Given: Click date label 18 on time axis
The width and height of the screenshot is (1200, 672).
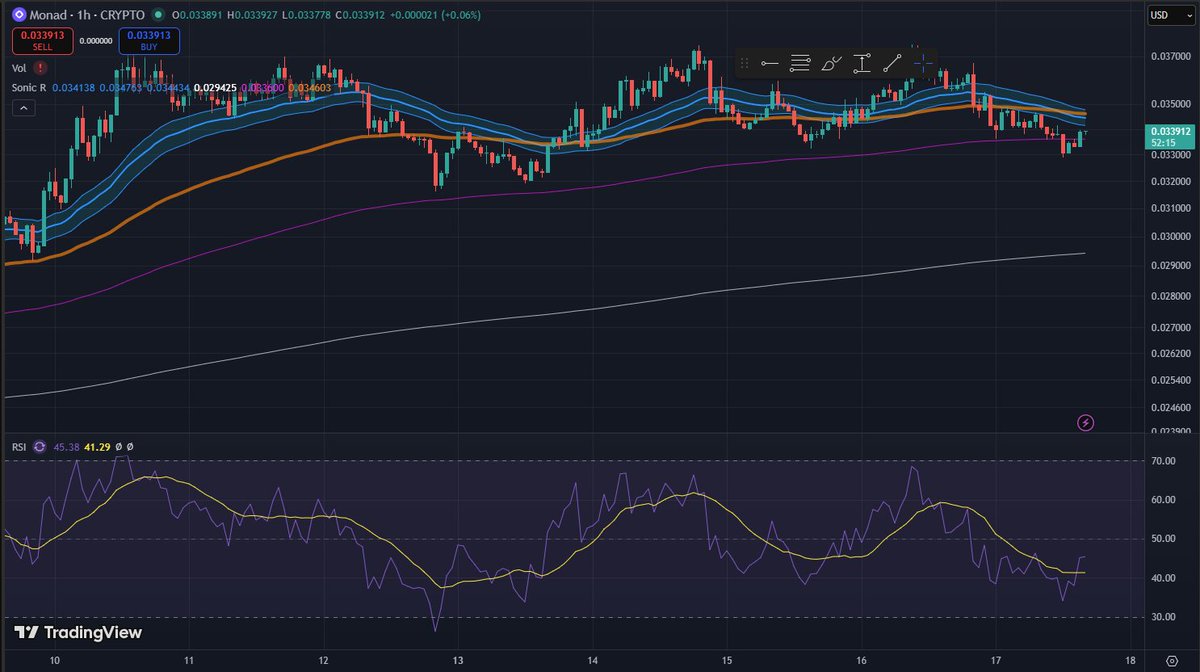Looking at the screenshot, I should [x=1130, y=661].
